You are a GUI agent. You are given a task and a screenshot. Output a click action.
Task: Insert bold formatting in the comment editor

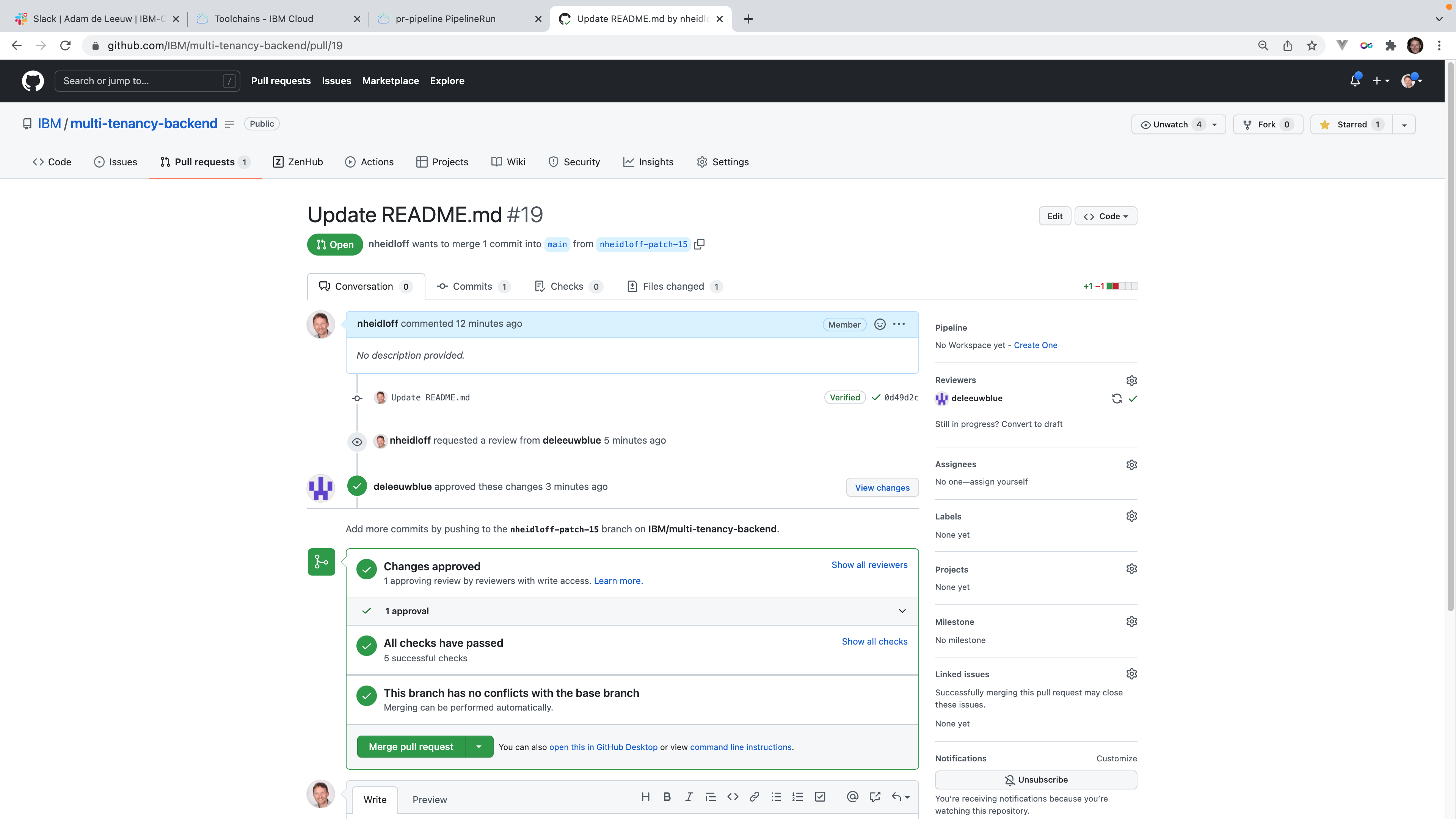pyautogui.click(x=667, y=797)
